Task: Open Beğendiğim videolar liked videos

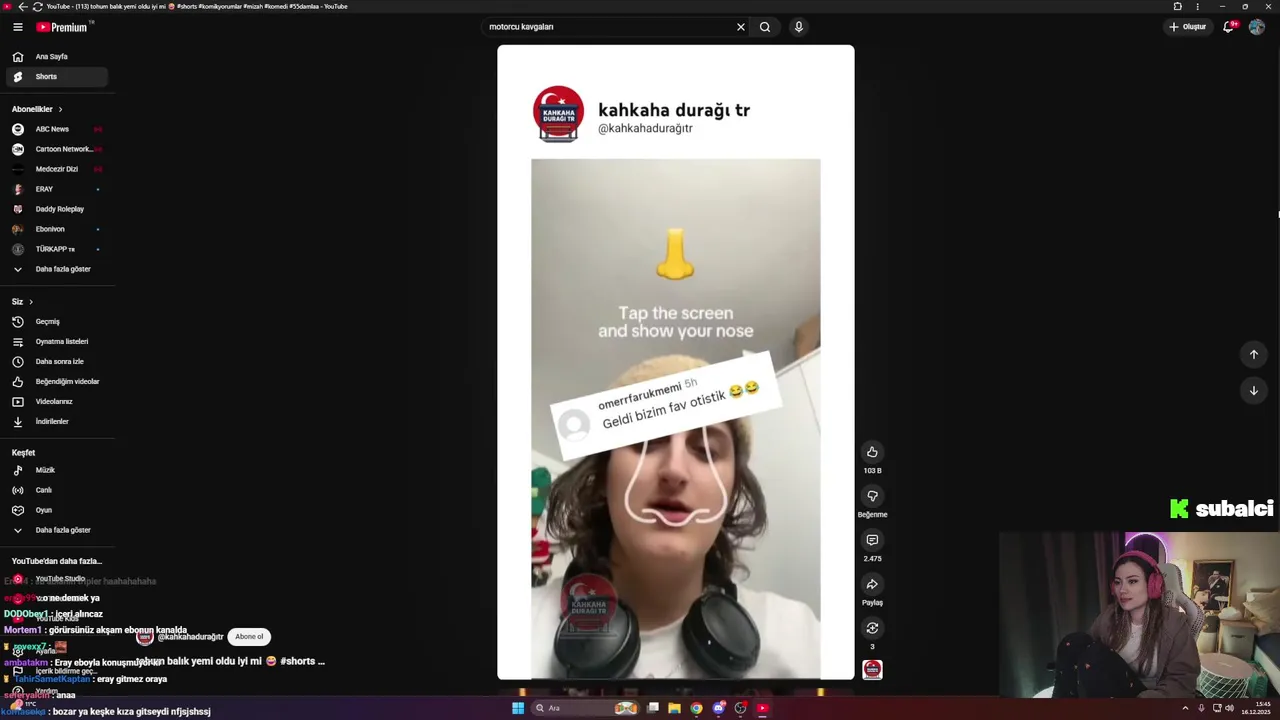Action: [55, 382]
